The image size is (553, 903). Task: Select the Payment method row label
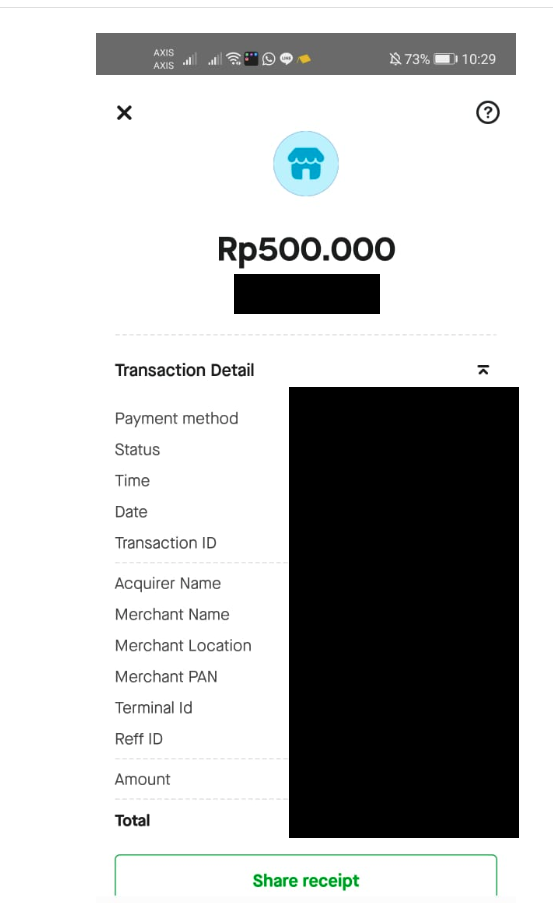pyautogui.click(x=176, y=419)
